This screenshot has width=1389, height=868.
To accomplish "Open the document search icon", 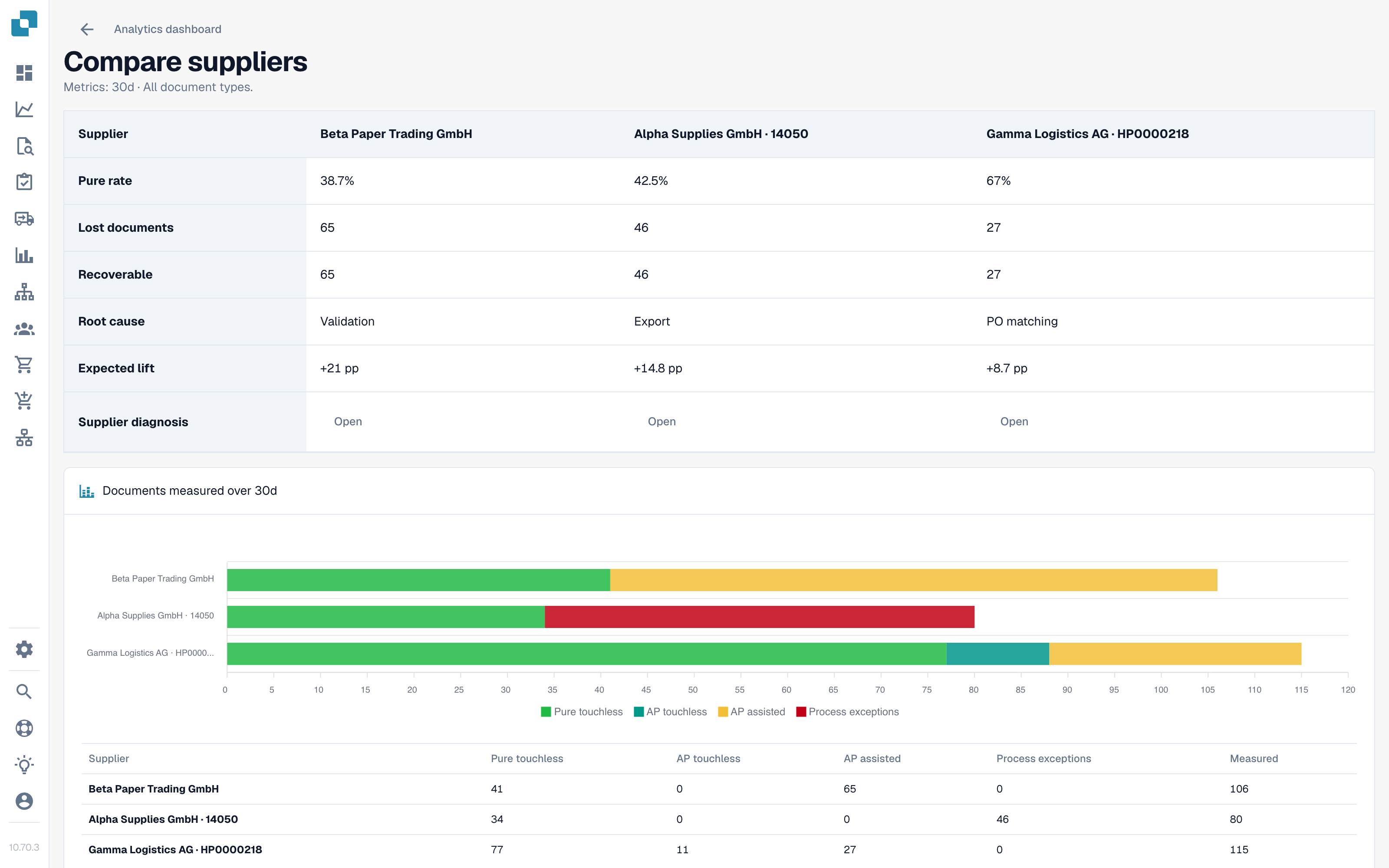I will pyautogui.click(x=24, y=146).
